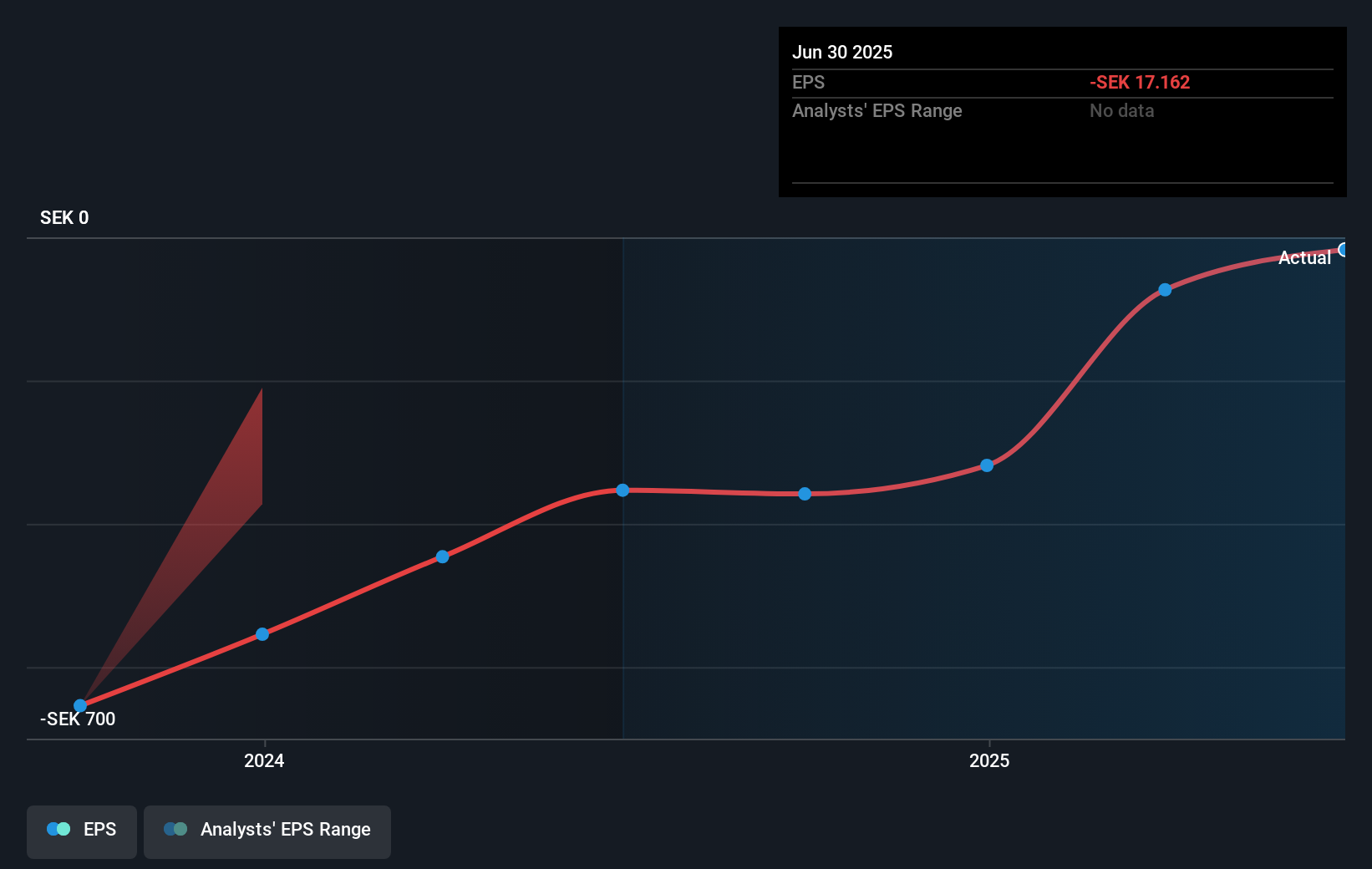The image size is (1372, 869).
Task: Click the No data value in the tooltip
Action: (1121, 111)
